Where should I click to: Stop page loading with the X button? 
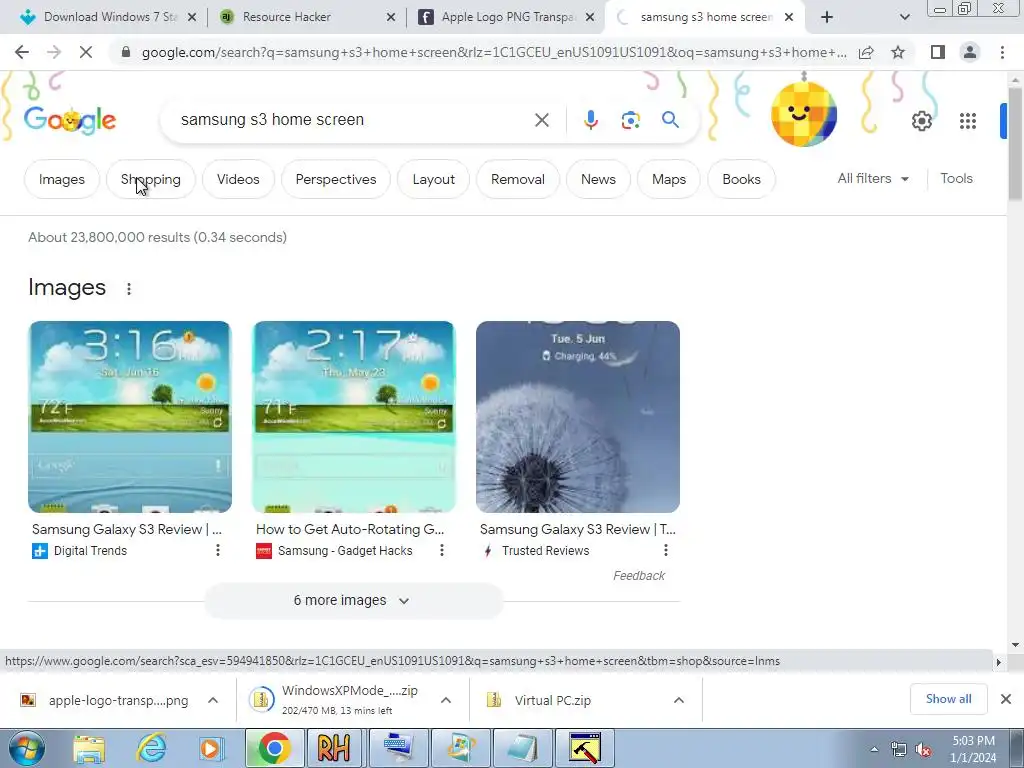pyautogui.click(x=86, y=52)
